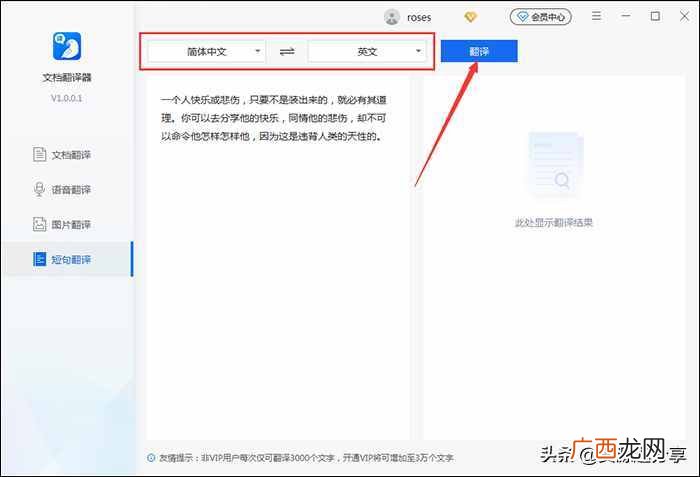Open the 会员中心 member center

541,17
